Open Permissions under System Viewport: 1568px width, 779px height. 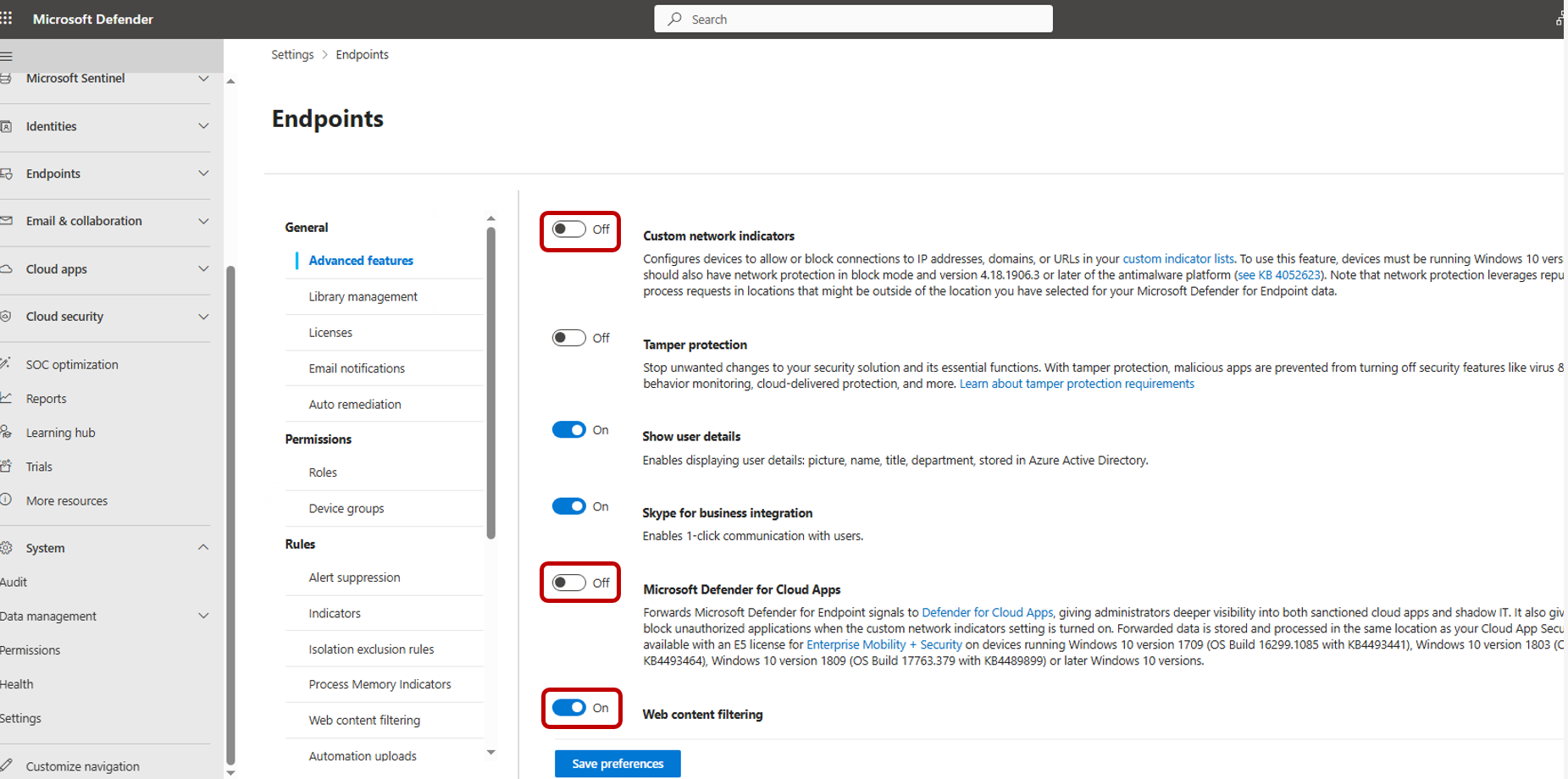(x=30, y=650)
